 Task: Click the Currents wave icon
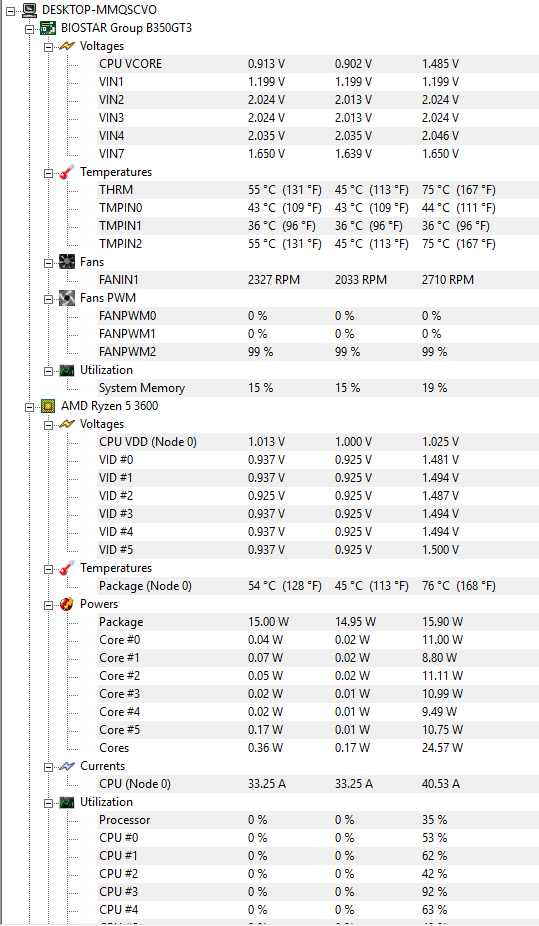[67, 766]
